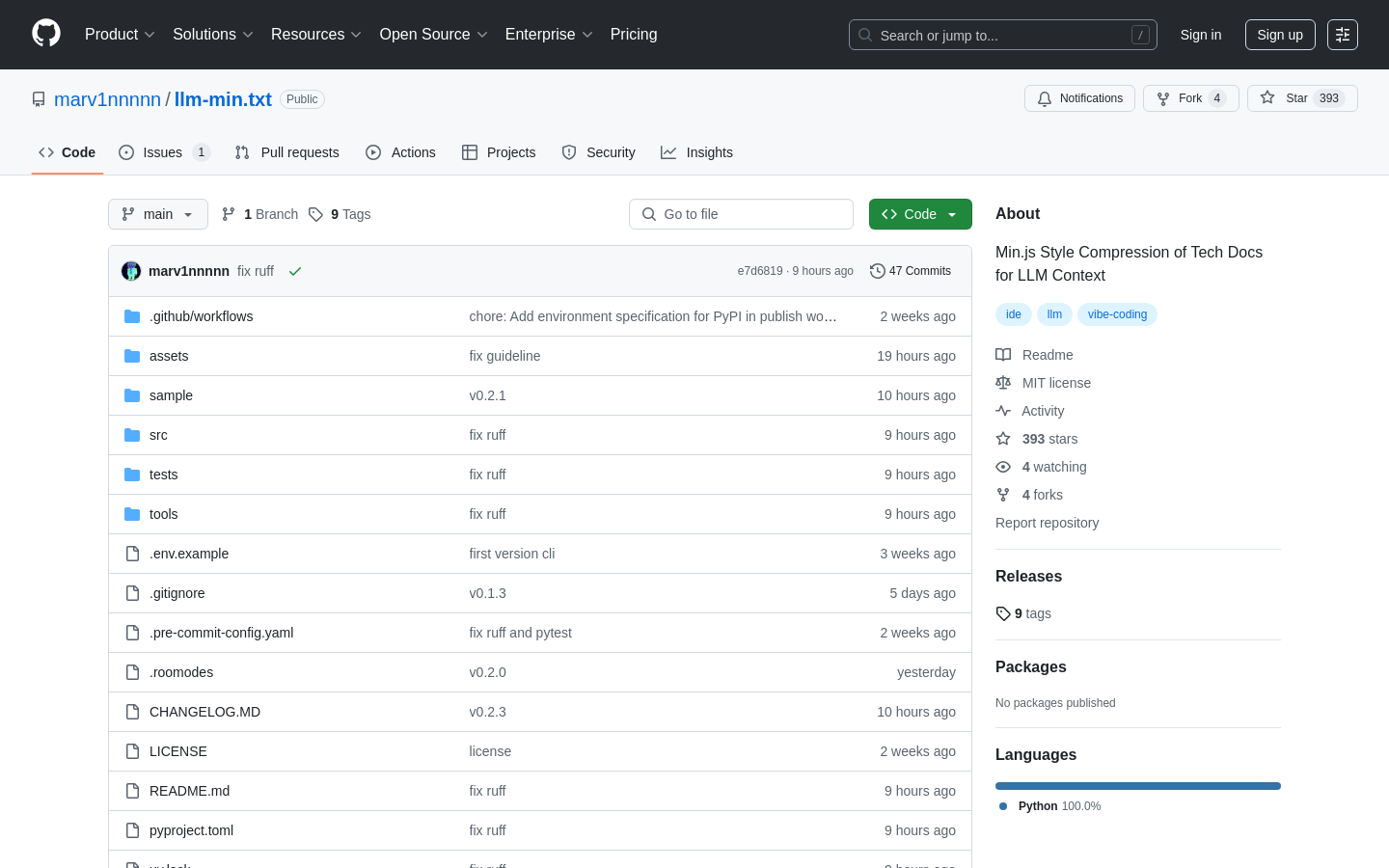This screenshot has height=868, width=1389.
Task: Expand the Enterprise menu
Action: pos(549,35)
